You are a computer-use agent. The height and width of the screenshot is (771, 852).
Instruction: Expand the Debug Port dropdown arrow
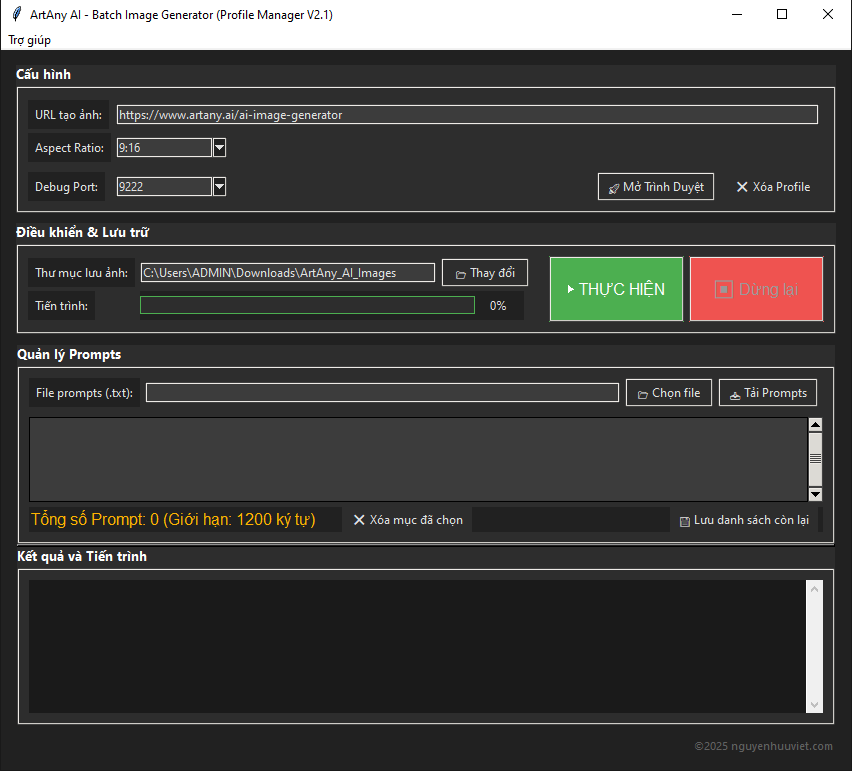coord(220,186)
